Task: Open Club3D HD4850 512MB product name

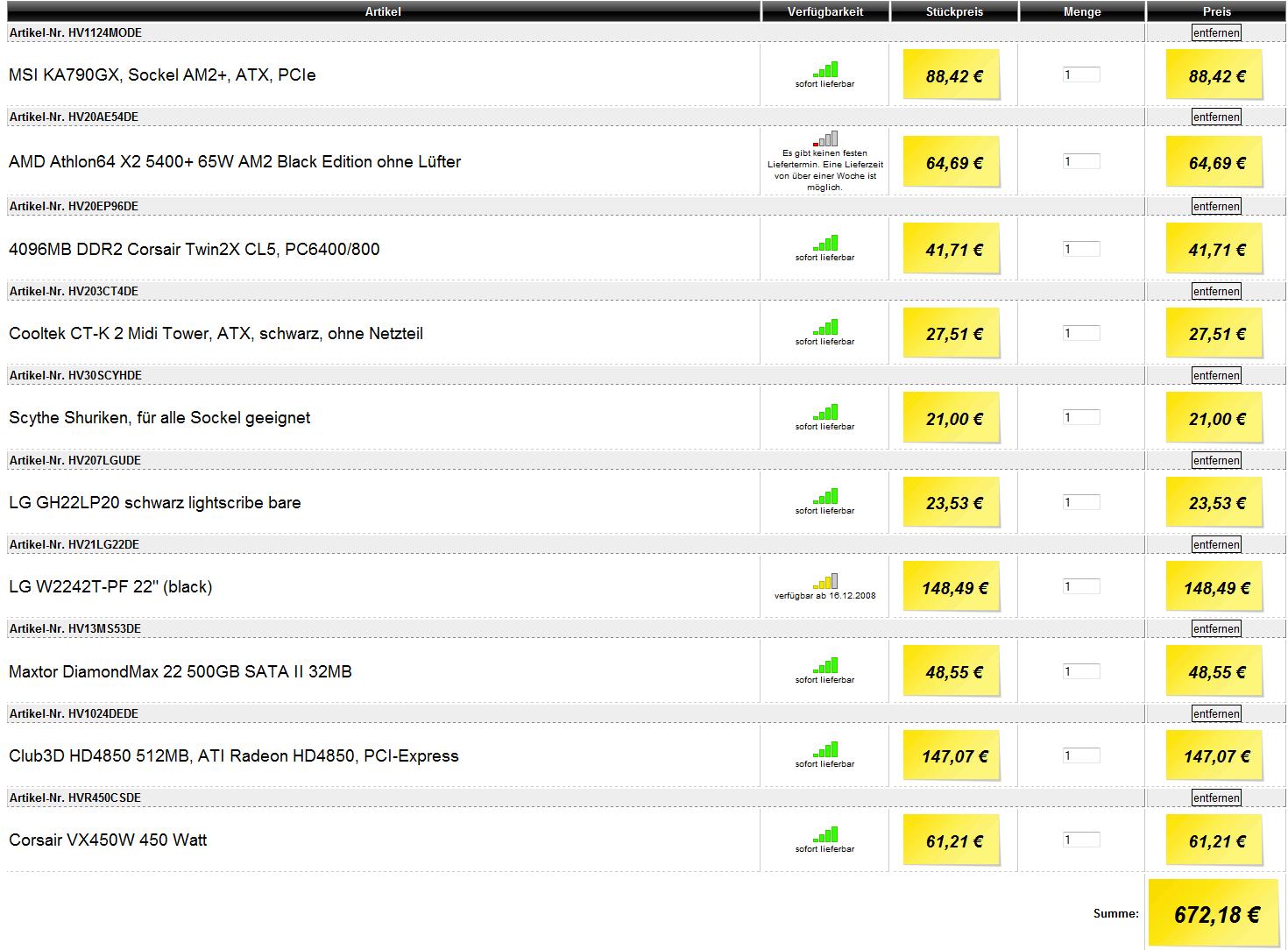Action: 234,755
